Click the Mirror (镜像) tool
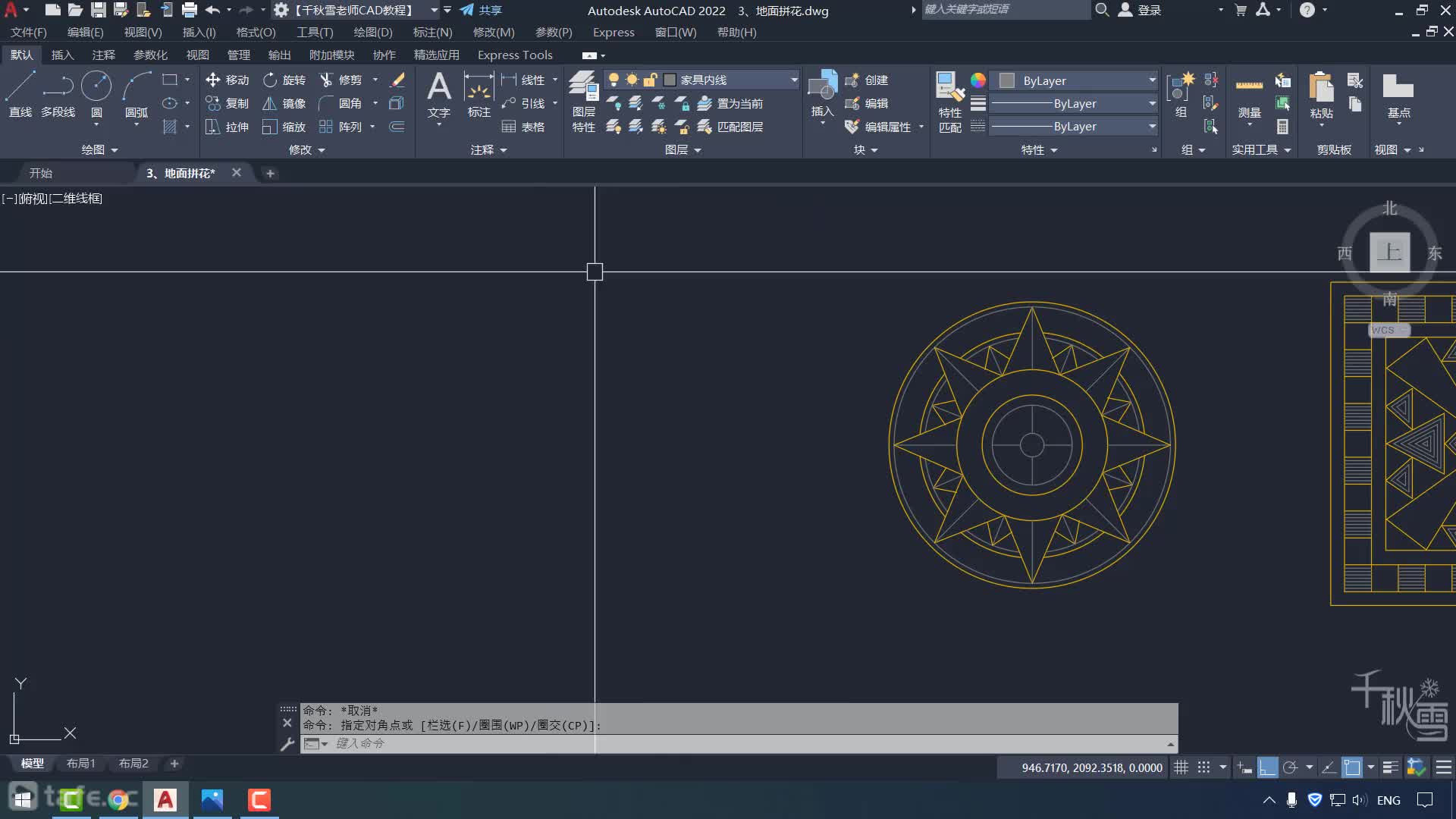The width and height of the screenshot is (1456, 819). [x=284, y=103]
